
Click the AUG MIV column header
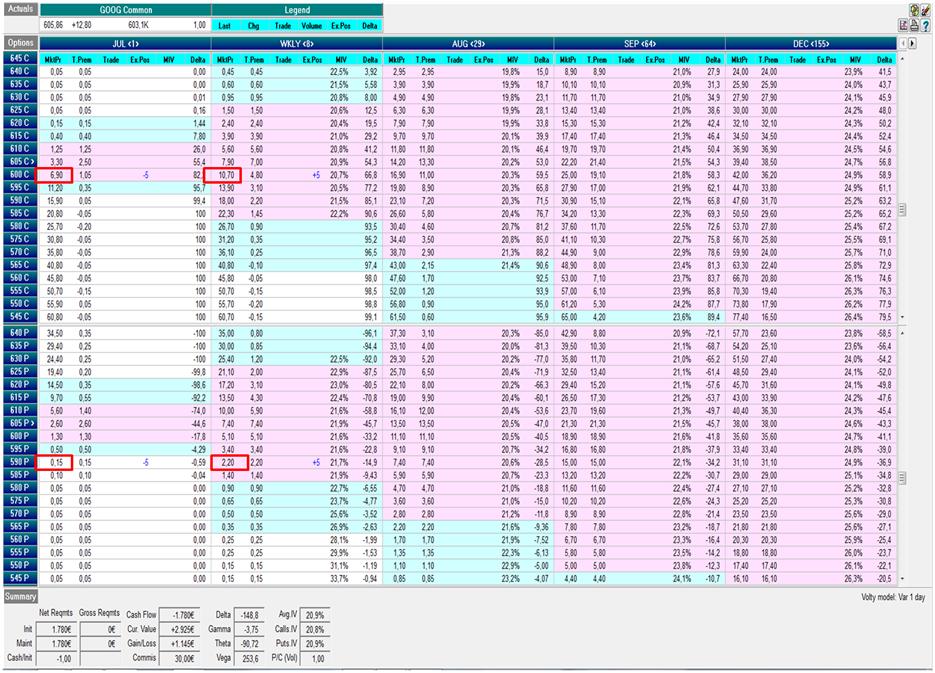pyautogui.click(x=512, y=60)
